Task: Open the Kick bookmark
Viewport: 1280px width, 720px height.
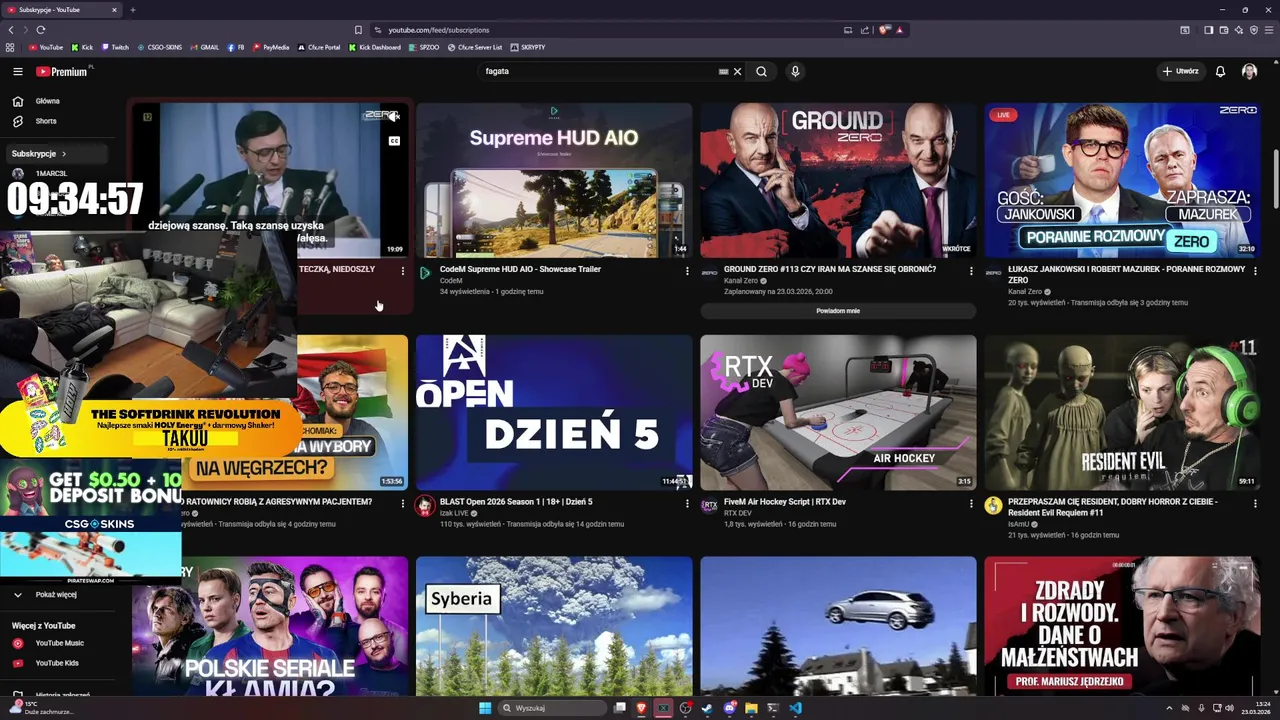Action: coord(82,47)
